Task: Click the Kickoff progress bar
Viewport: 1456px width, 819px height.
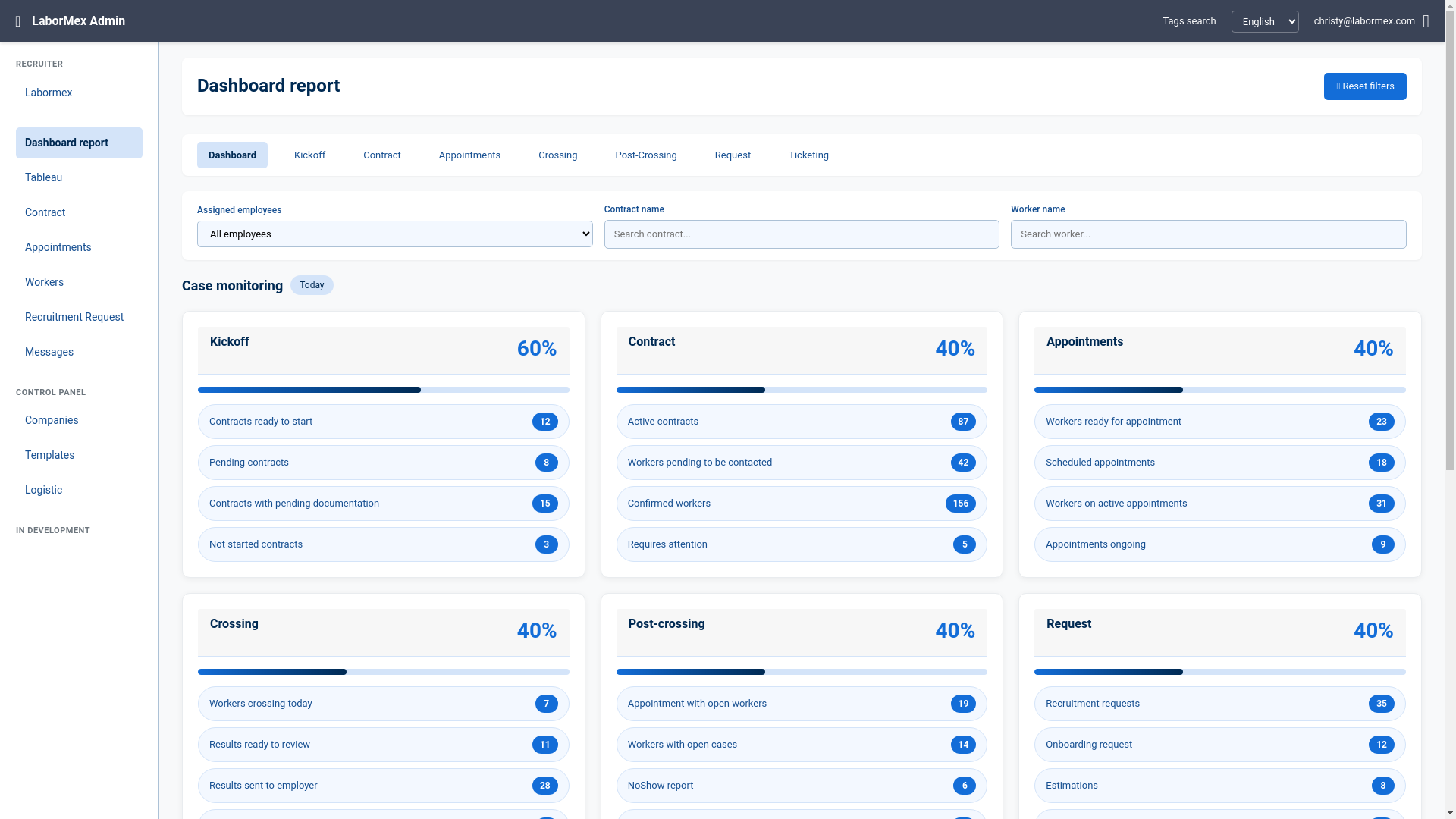Action: (383, 390)
